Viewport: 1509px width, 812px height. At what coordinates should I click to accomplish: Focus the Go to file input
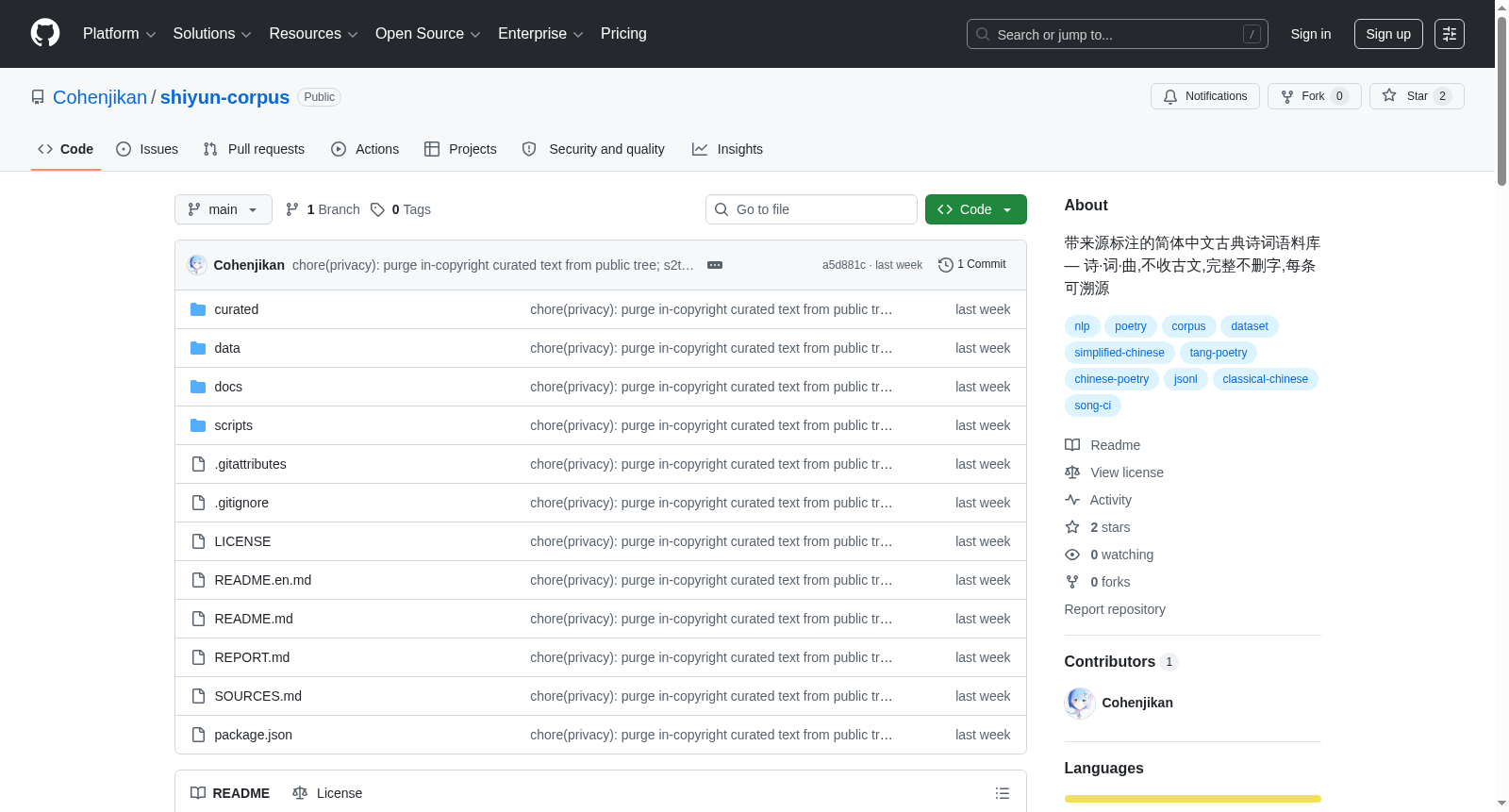(811, 209)
